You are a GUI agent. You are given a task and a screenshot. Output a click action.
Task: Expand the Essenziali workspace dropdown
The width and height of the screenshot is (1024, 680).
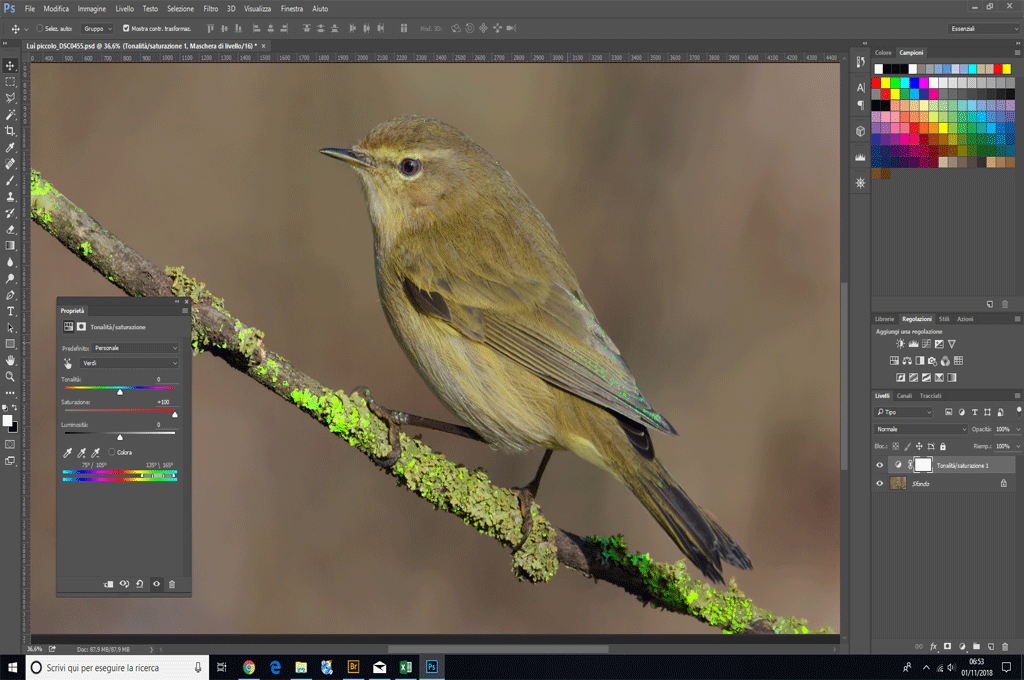984,29
